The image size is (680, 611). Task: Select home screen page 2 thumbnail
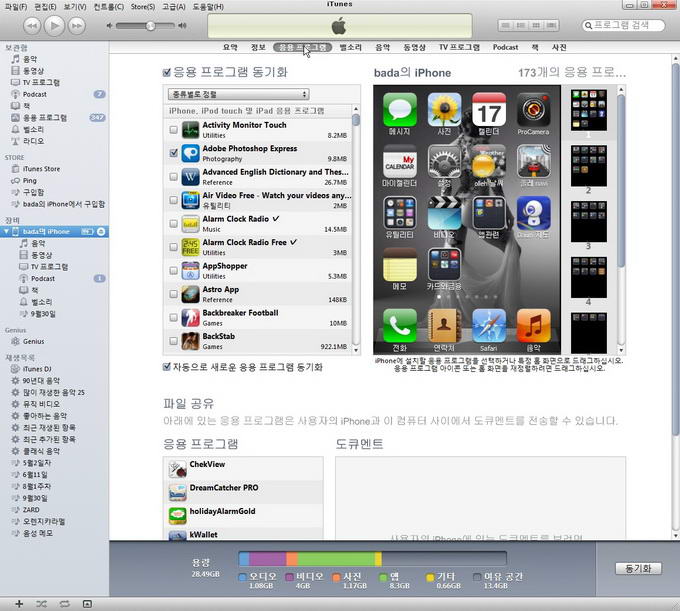(x=588, y=166)
